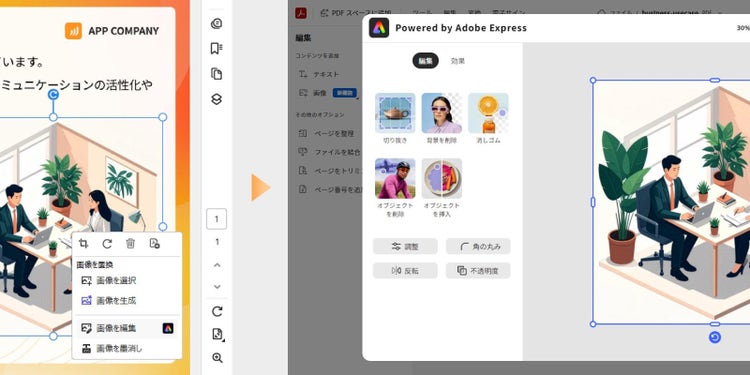Switch to the 効果 tab in Express

click(x=458, y=61)
